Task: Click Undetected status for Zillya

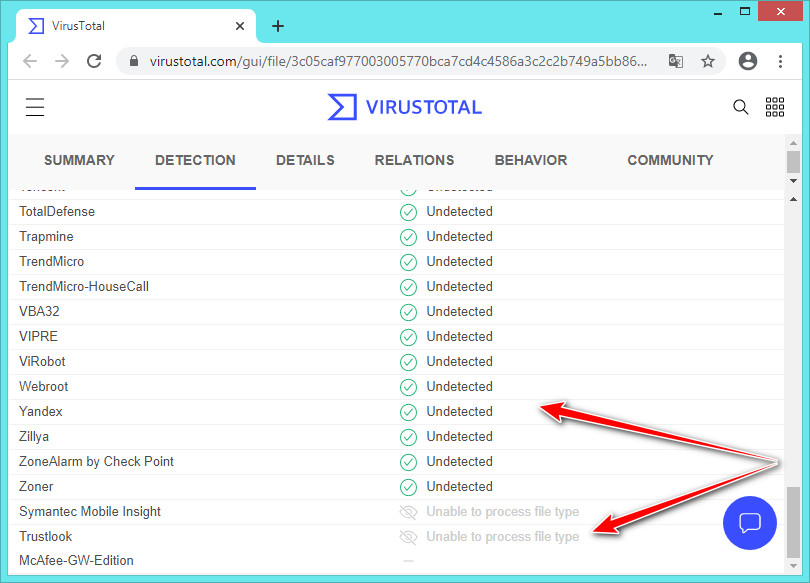Action: click(x=459, y=437)
